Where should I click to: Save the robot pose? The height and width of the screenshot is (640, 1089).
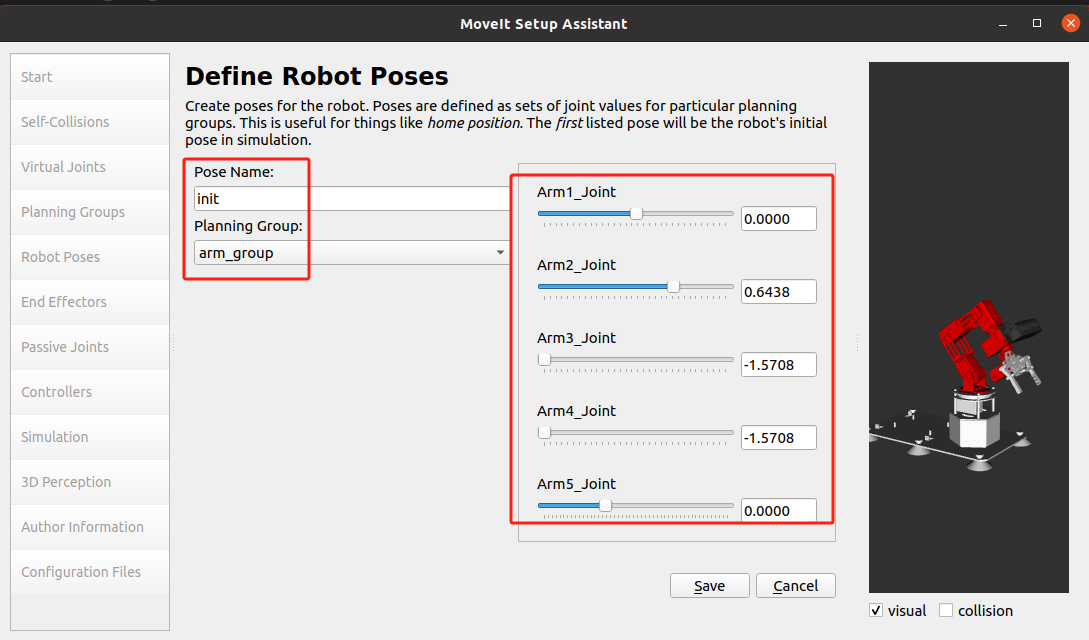click(x=709, y=586)
